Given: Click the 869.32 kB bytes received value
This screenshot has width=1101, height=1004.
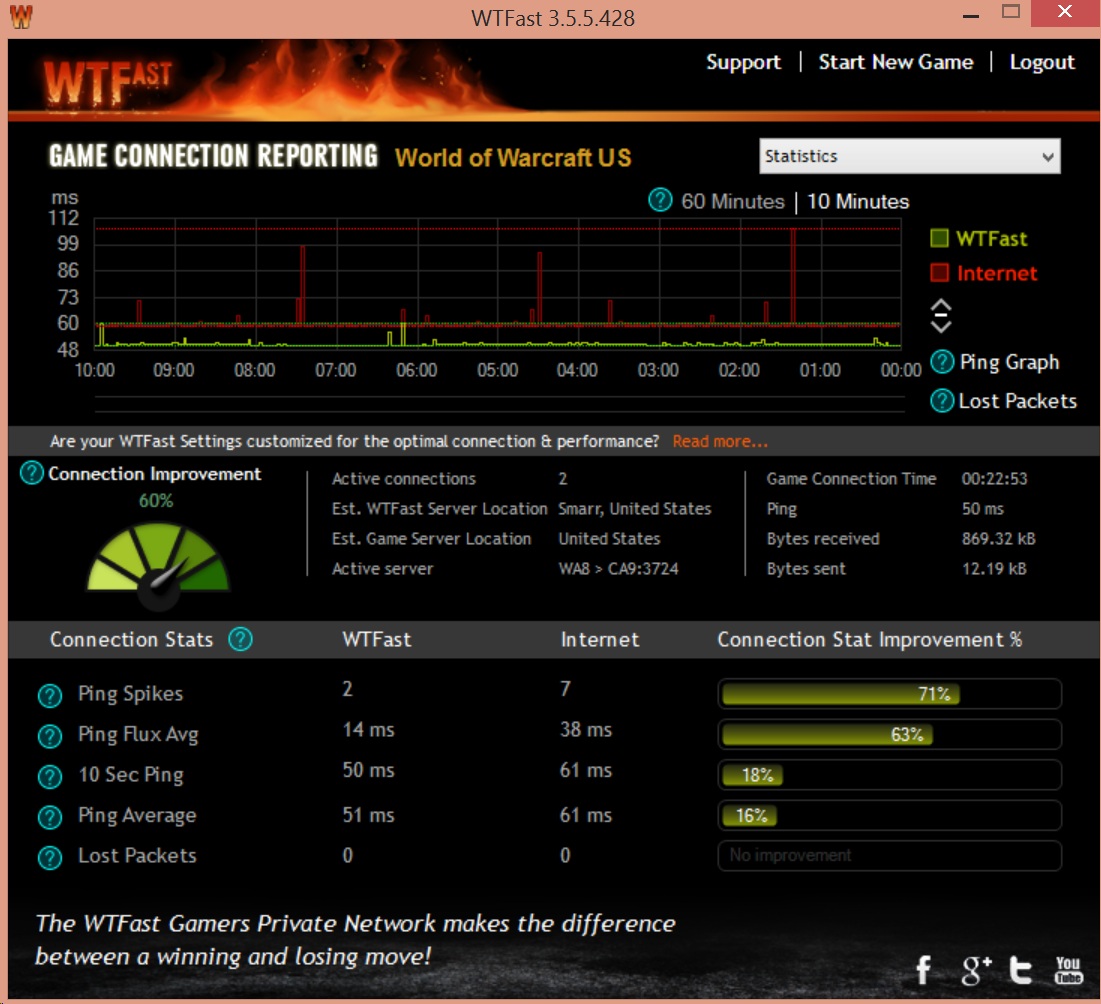Looking at the screenshot, I should (x=998, y=539).
